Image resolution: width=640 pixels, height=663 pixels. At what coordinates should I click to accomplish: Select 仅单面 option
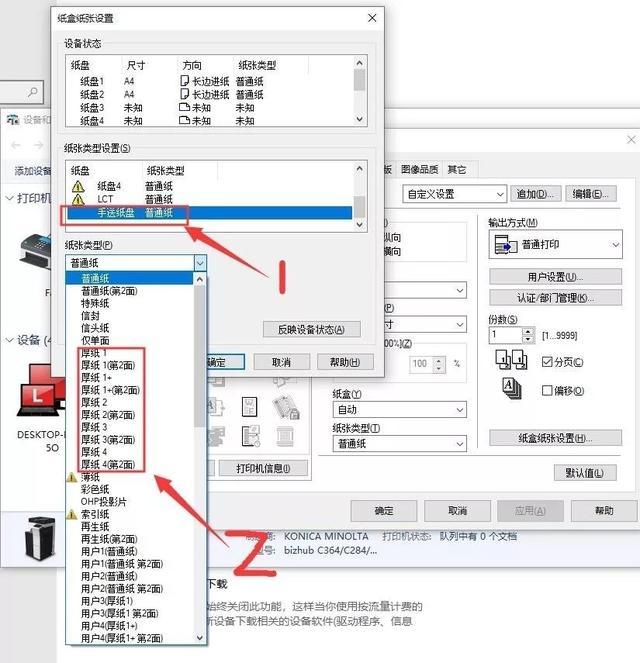[x=95, y=340]
